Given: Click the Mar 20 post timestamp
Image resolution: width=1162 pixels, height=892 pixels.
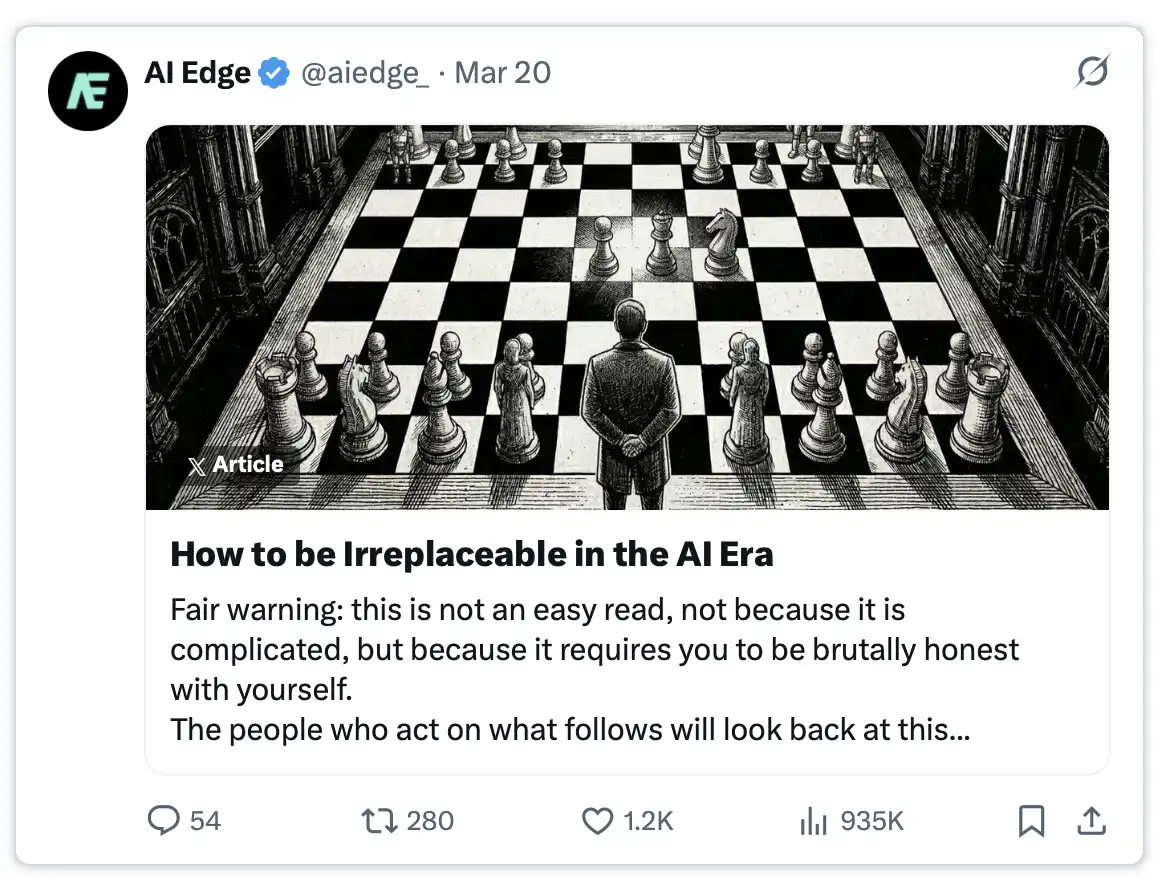Looking at the screenshot, I should [502, 73].
